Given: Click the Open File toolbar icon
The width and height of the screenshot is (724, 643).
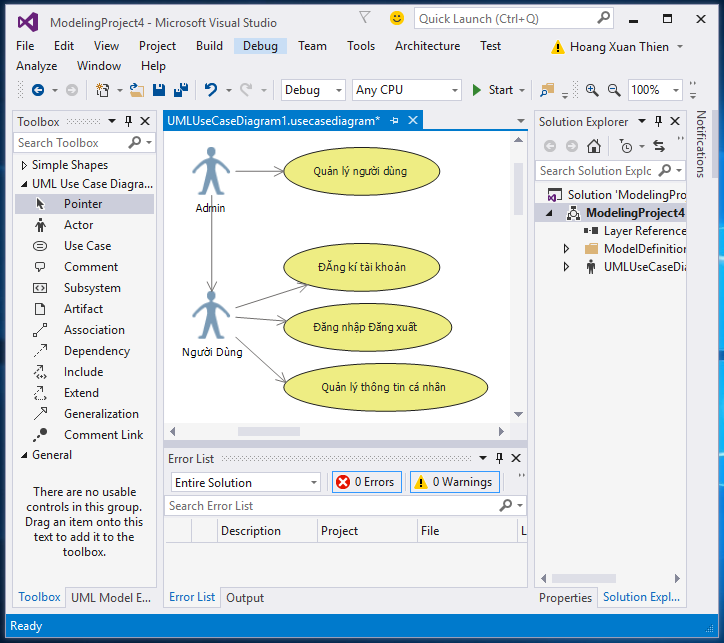Looking at the screenshot, I should point(137,90).
